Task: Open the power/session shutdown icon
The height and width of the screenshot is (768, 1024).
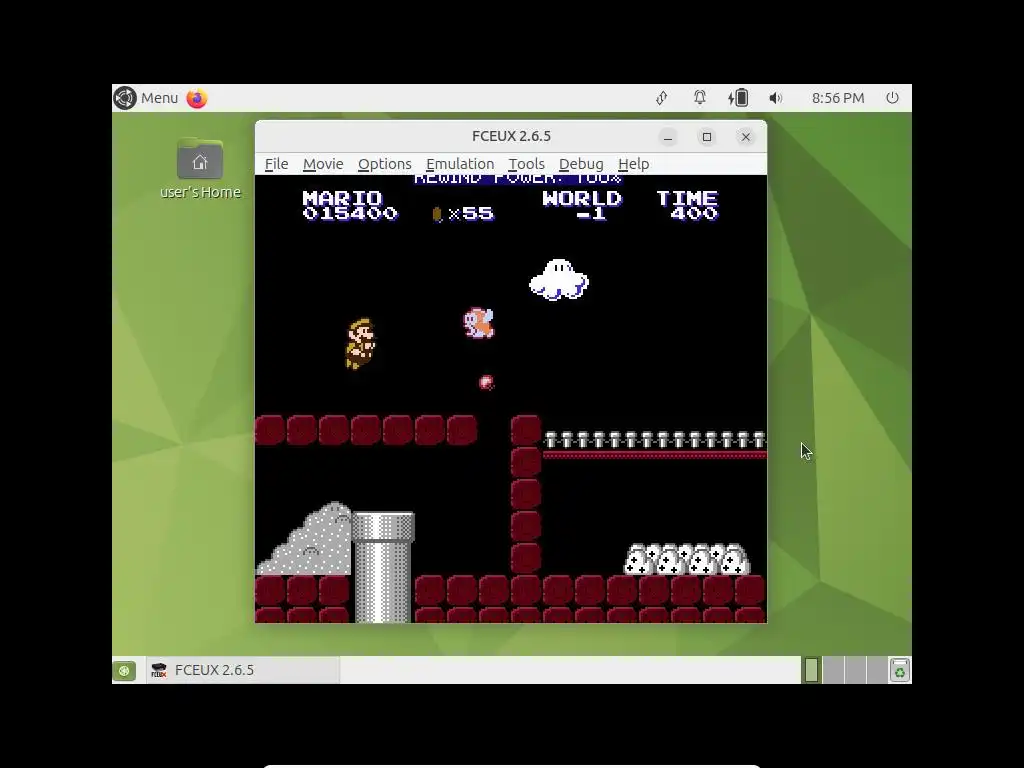Action: (892, 98)
